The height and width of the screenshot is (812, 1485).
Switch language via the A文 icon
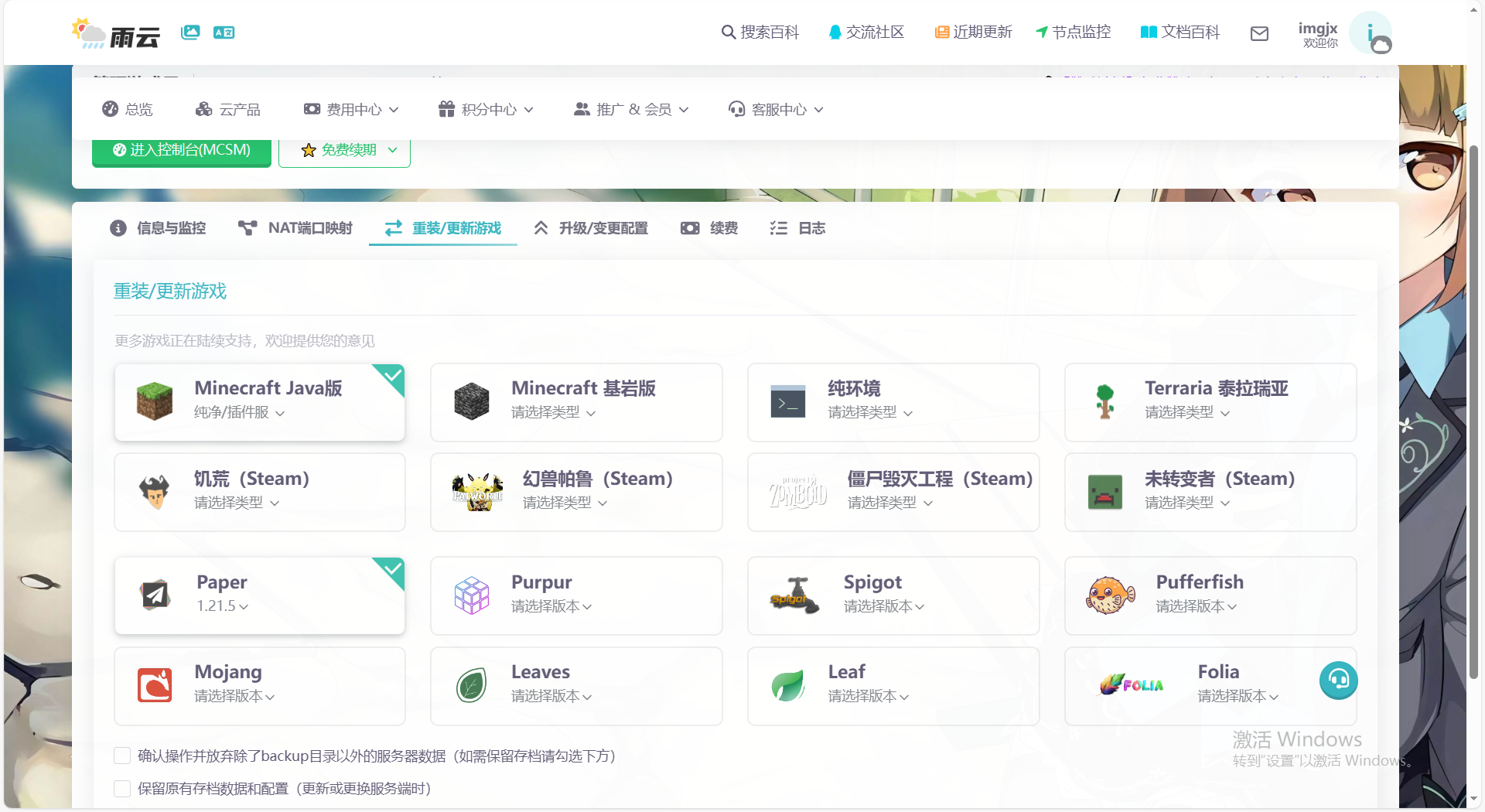point(224,32)
